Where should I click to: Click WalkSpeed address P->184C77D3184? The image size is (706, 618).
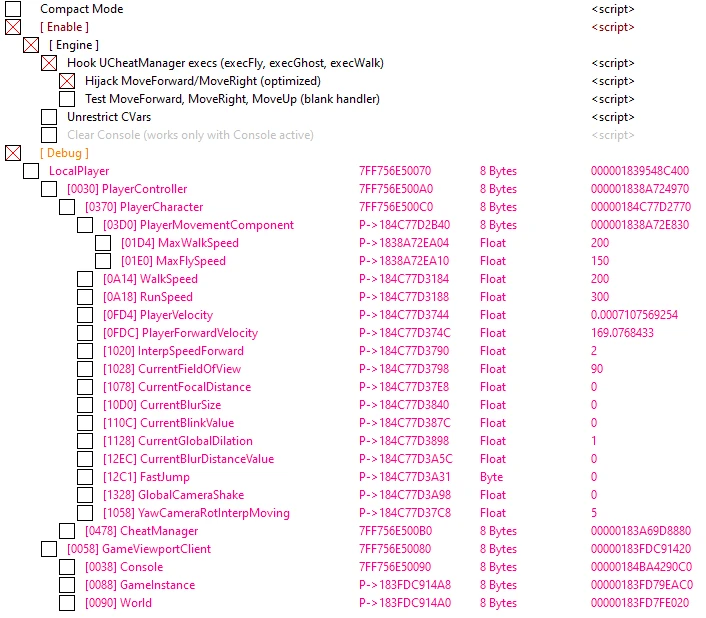pyautogui.click(x=404, y=279)
